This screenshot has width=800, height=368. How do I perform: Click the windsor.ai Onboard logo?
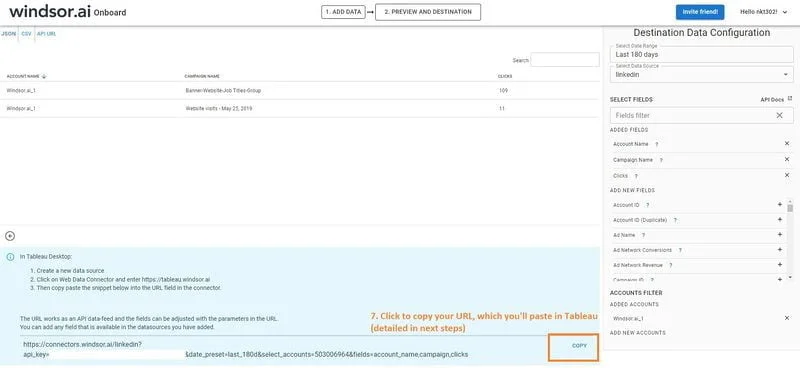(x=68, y=11)
